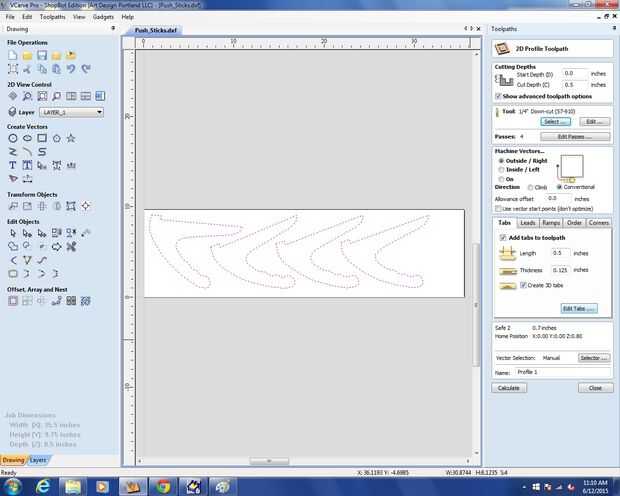Open Windows Start menu
The width and height of the screenshot is (620, 496).
tap(13, 487)
